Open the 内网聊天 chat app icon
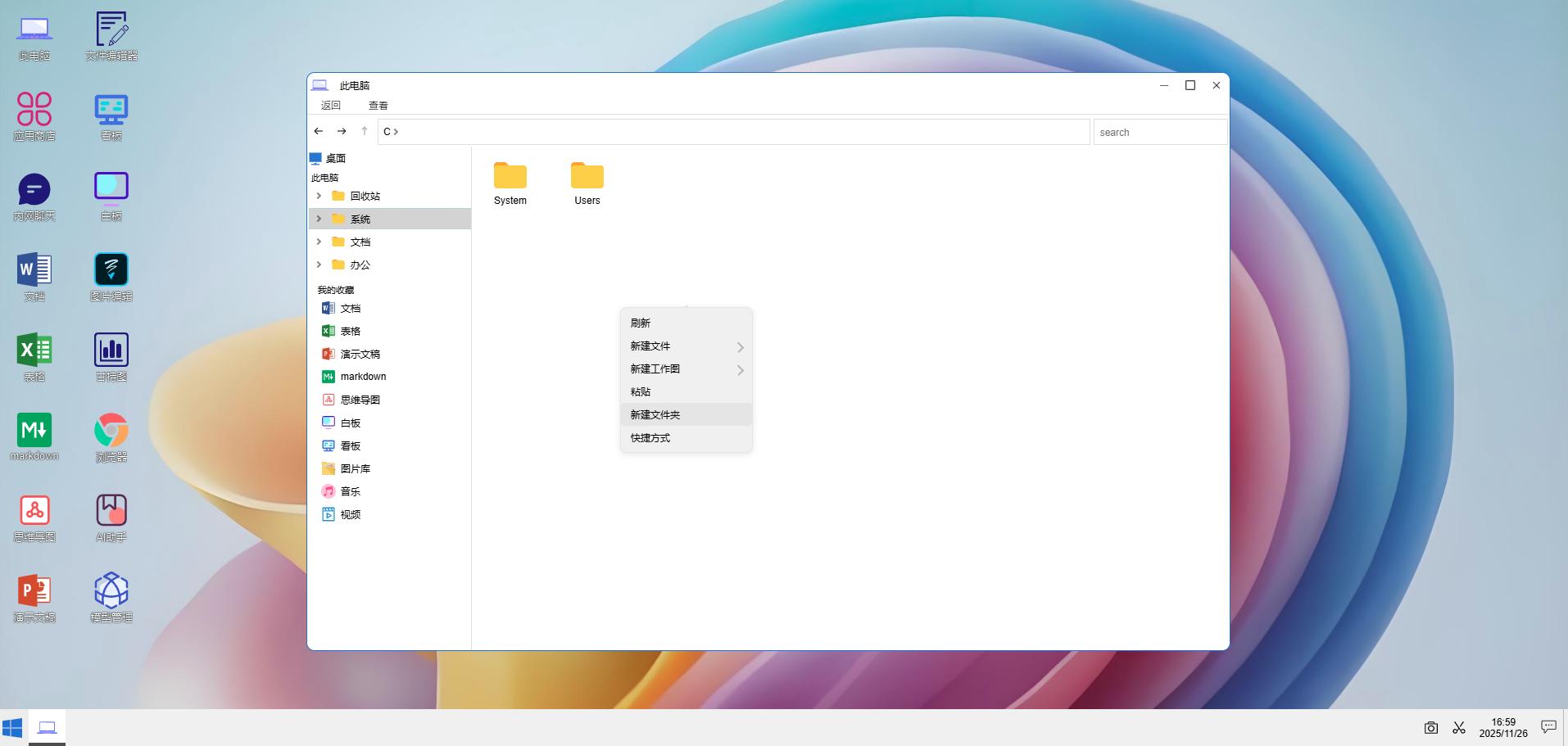This screenshot has height=746, width=1568. point(34,197)
